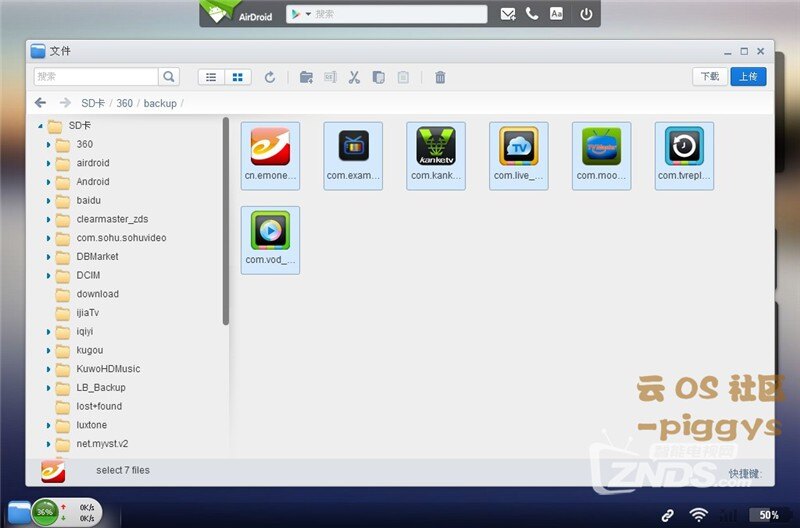Open the kugou folder in tree
The height and width of the screenshot is (528, 800).
[x=79, y=350]
